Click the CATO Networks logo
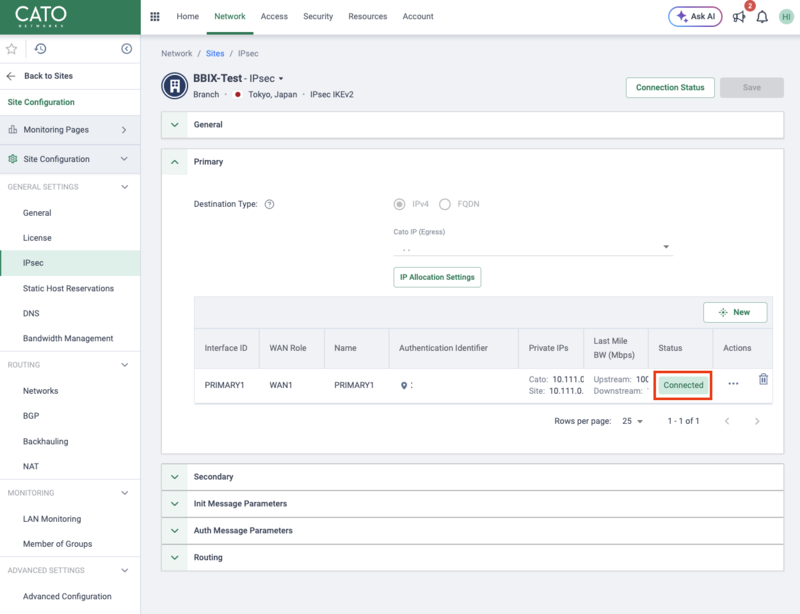Screen dimensions: 800x614 (41, 16)
